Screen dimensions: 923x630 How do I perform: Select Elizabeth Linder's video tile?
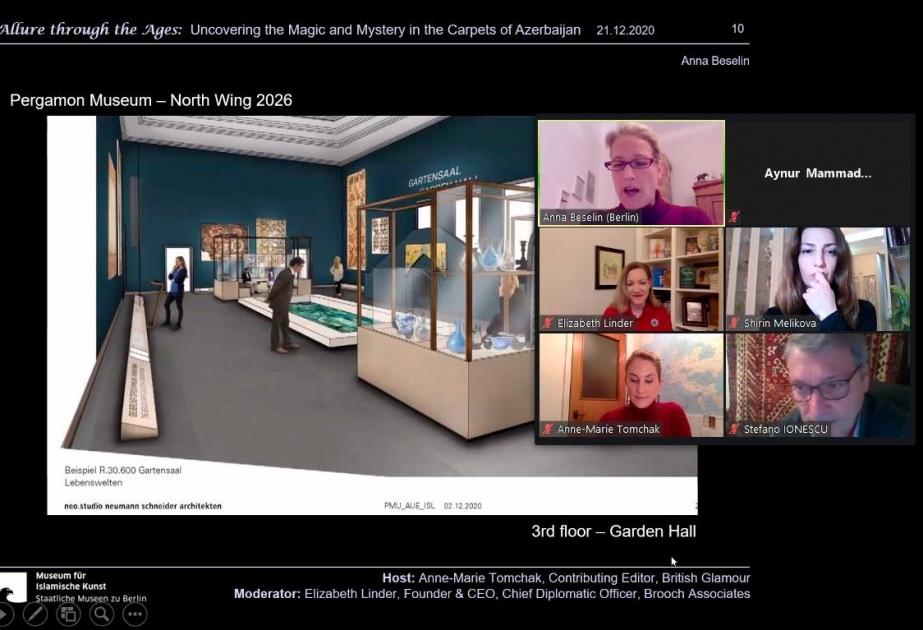[x=631, y=279]
